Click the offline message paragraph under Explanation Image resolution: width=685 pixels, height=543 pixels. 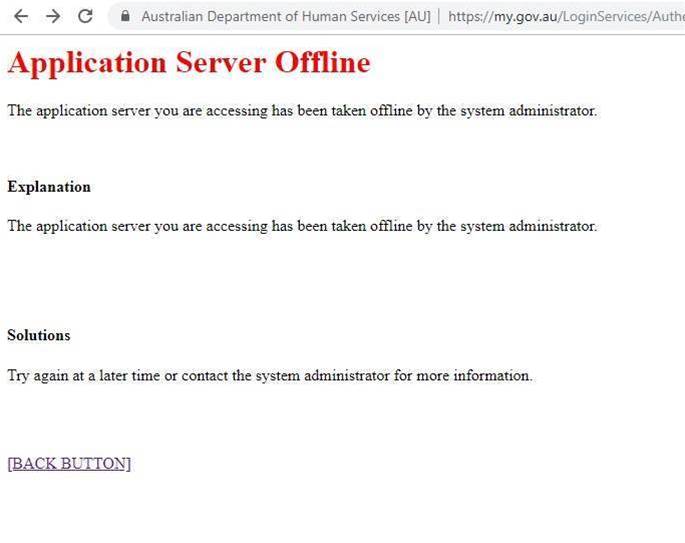pyautogui.click(x=302, y=226)
